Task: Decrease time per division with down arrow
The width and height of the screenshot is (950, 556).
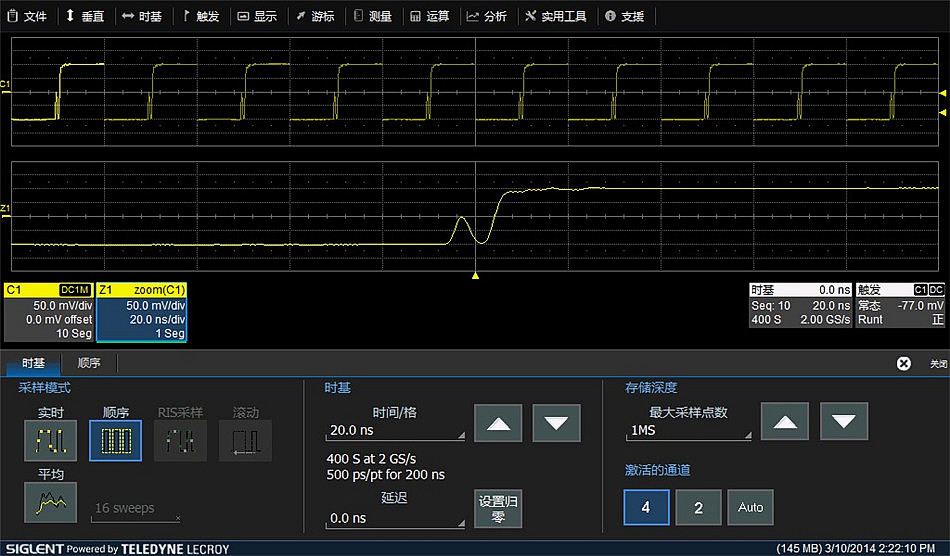Action: coord(557,423)
